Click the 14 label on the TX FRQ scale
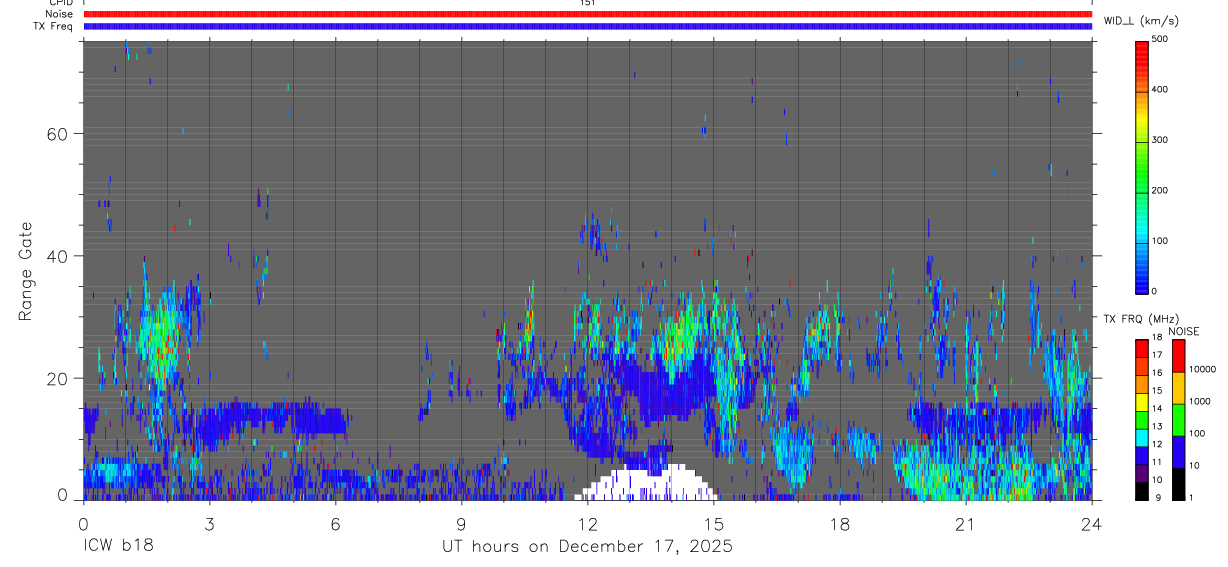 click(x=1157, y=408)
